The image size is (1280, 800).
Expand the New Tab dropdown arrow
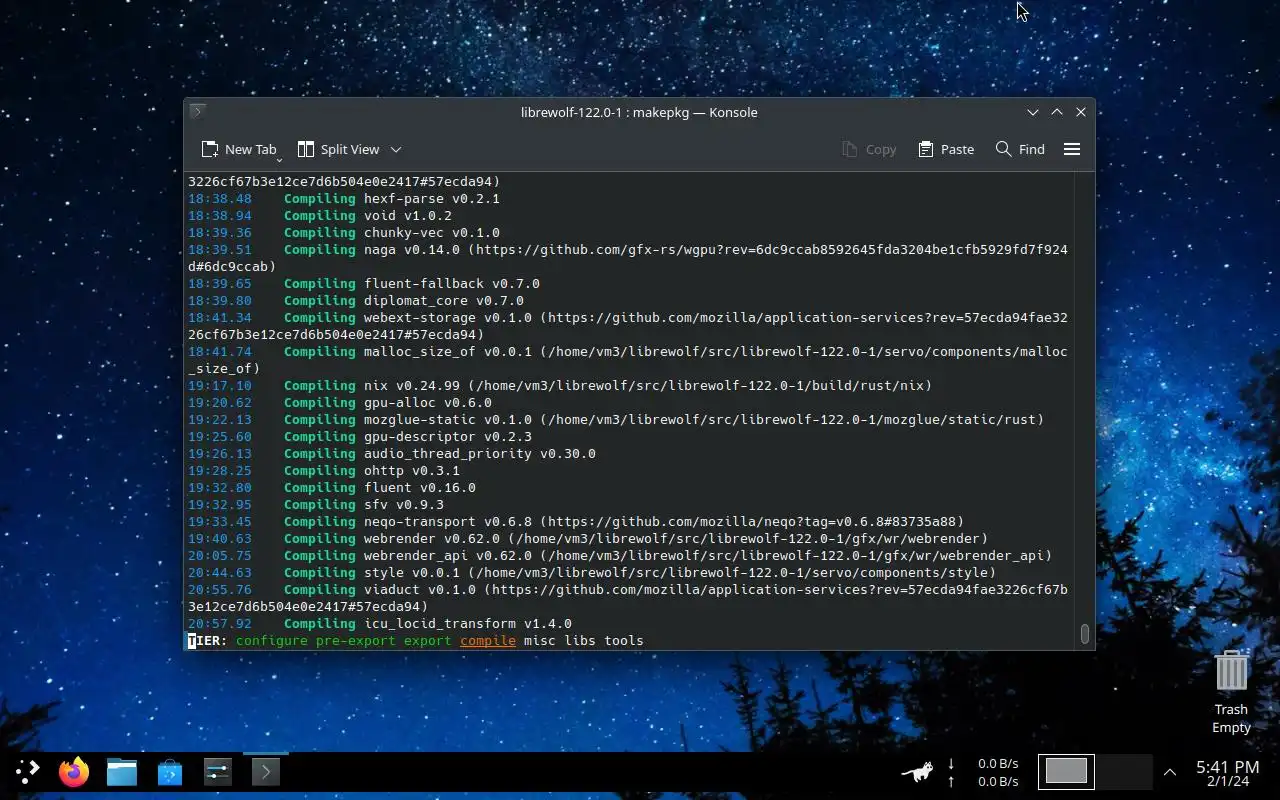[x=279, y=159]
